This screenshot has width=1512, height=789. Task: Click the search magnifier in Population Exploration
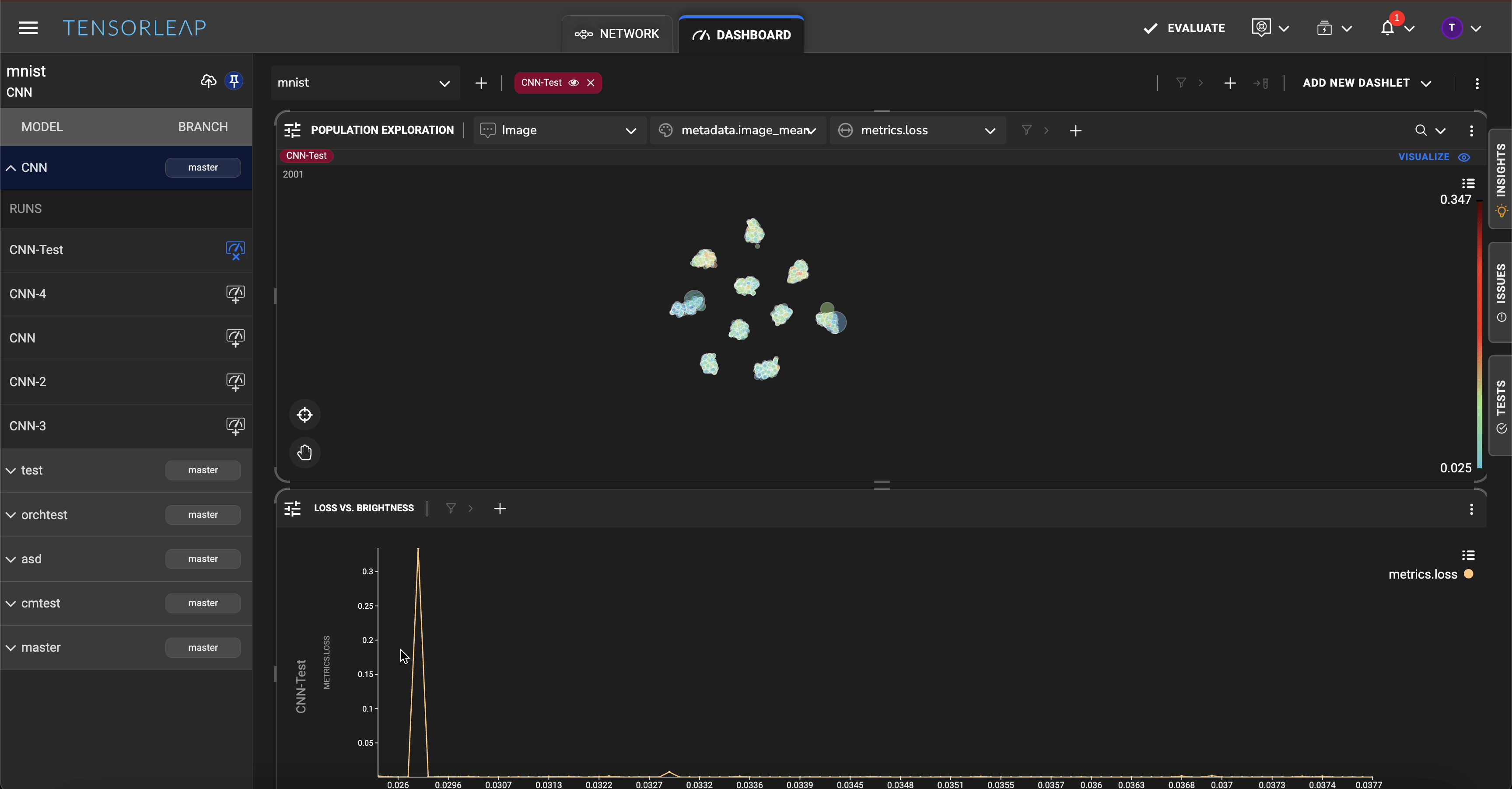pyautogui.click(x=1421, y=130)
